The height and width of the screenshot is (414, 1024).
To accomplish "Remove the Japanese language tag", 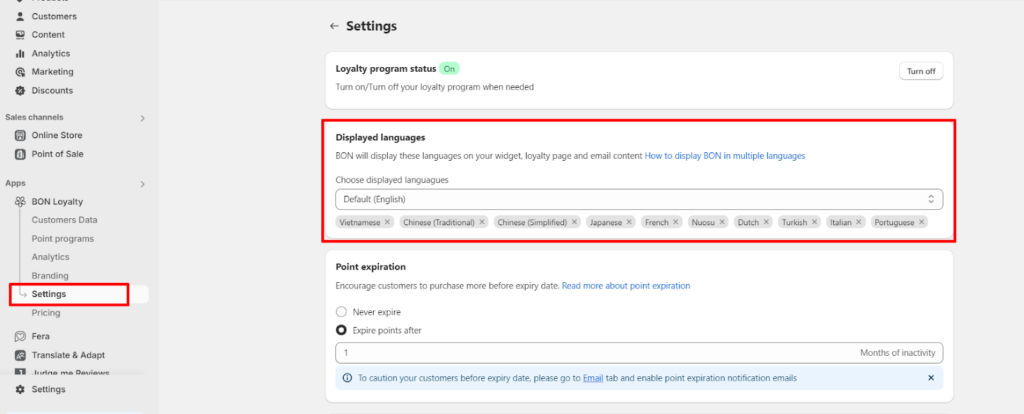I will [x=630, y=222].
